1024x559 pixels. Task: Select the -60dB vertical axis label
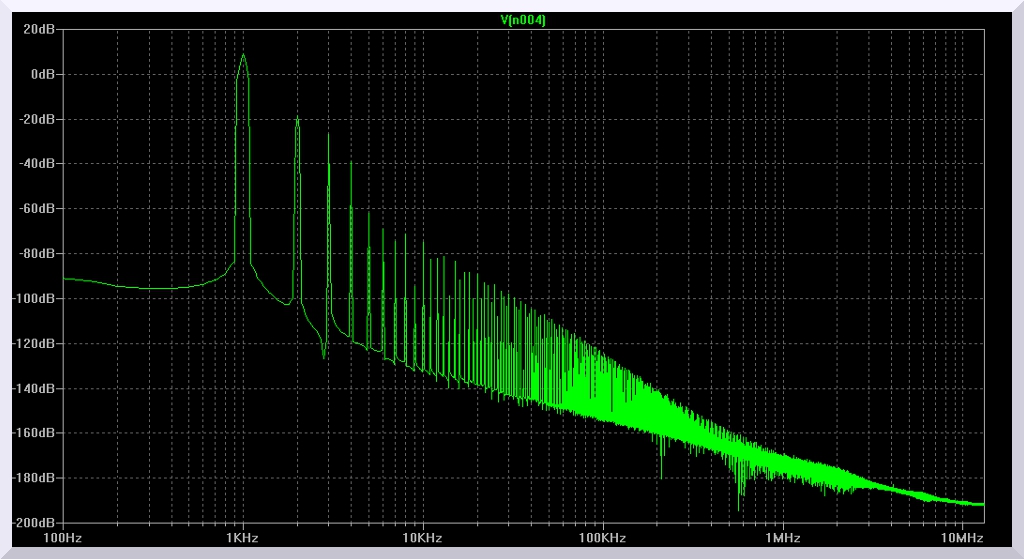tap(39, 208)
